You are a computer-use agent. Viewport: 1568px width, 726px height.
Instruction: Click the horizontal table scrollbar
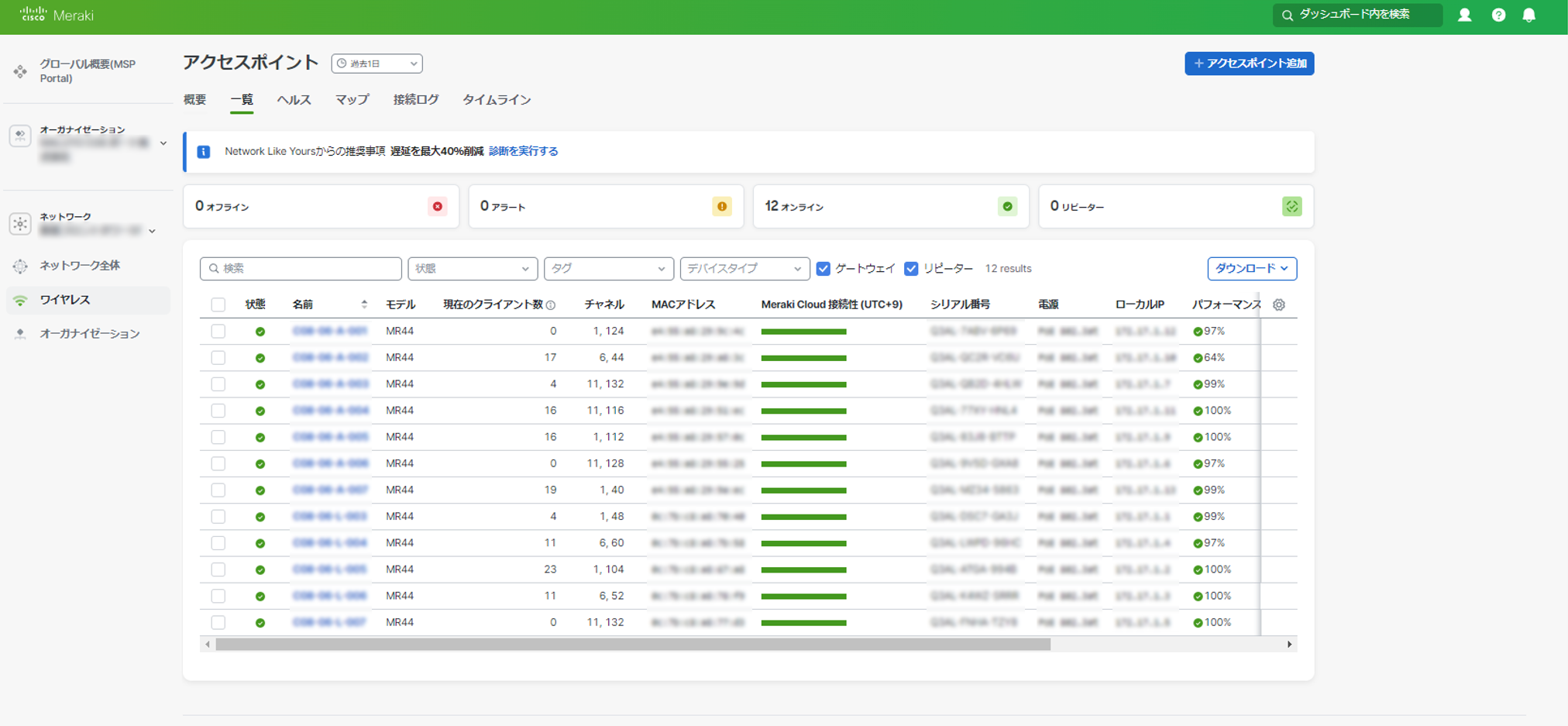tap(633, 645)
